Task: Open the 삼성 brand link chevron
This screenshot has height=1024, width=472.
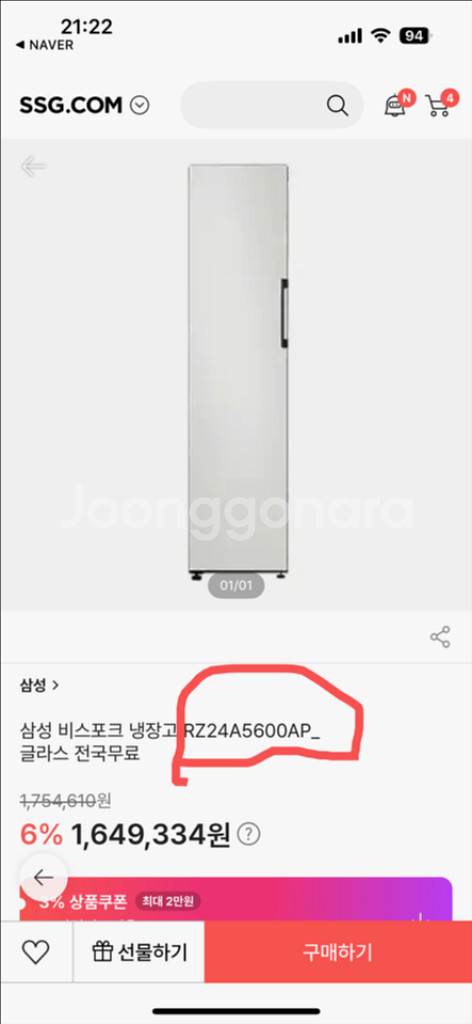Action: (x=55, y=685)
